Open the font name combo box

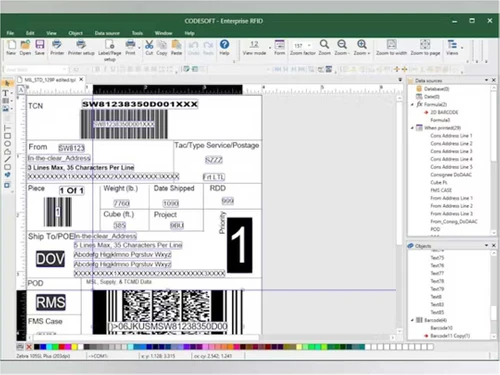[x=36, y=69]
